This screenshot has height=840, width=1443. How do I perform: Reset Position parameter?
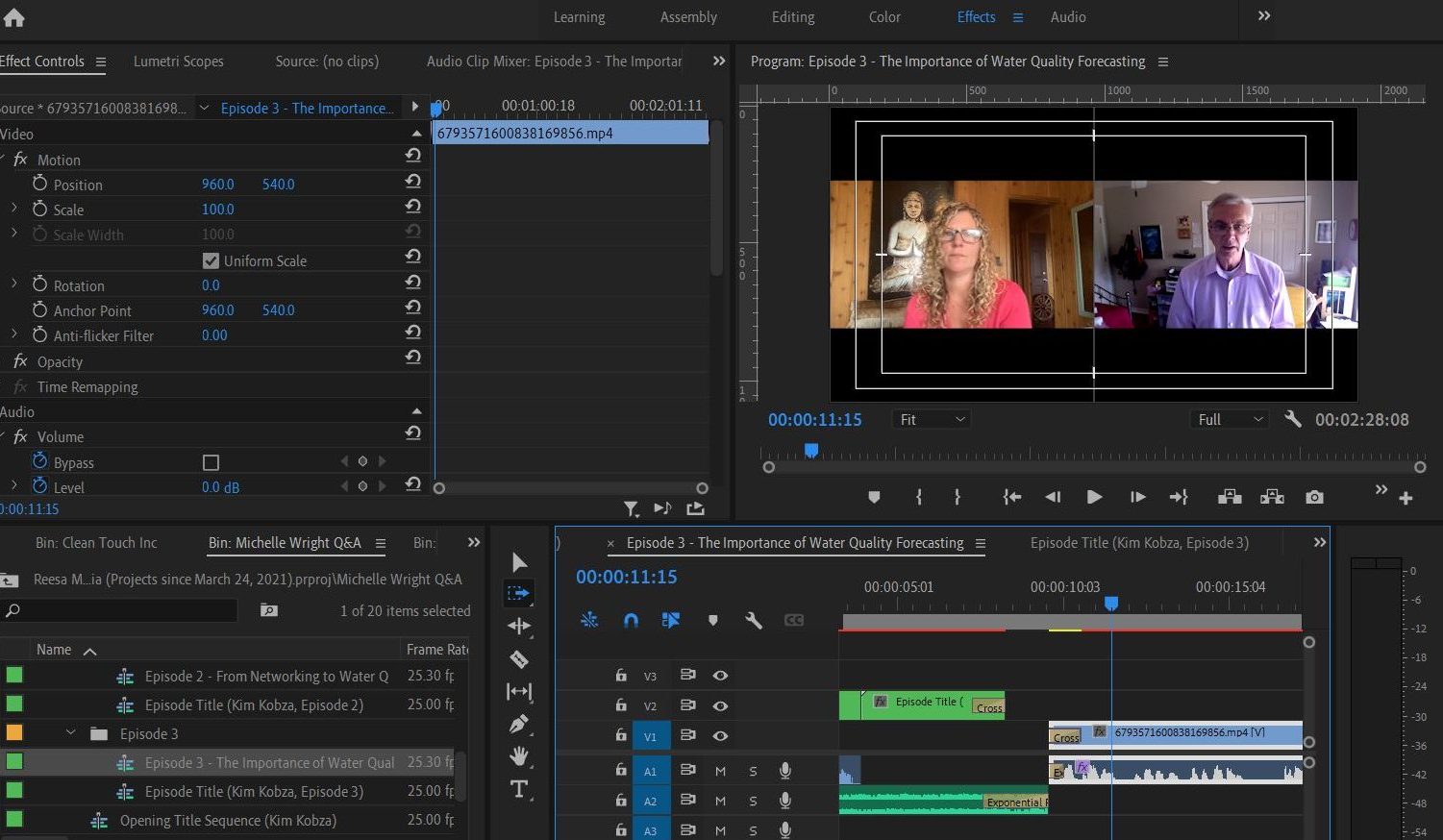(413, 181)
